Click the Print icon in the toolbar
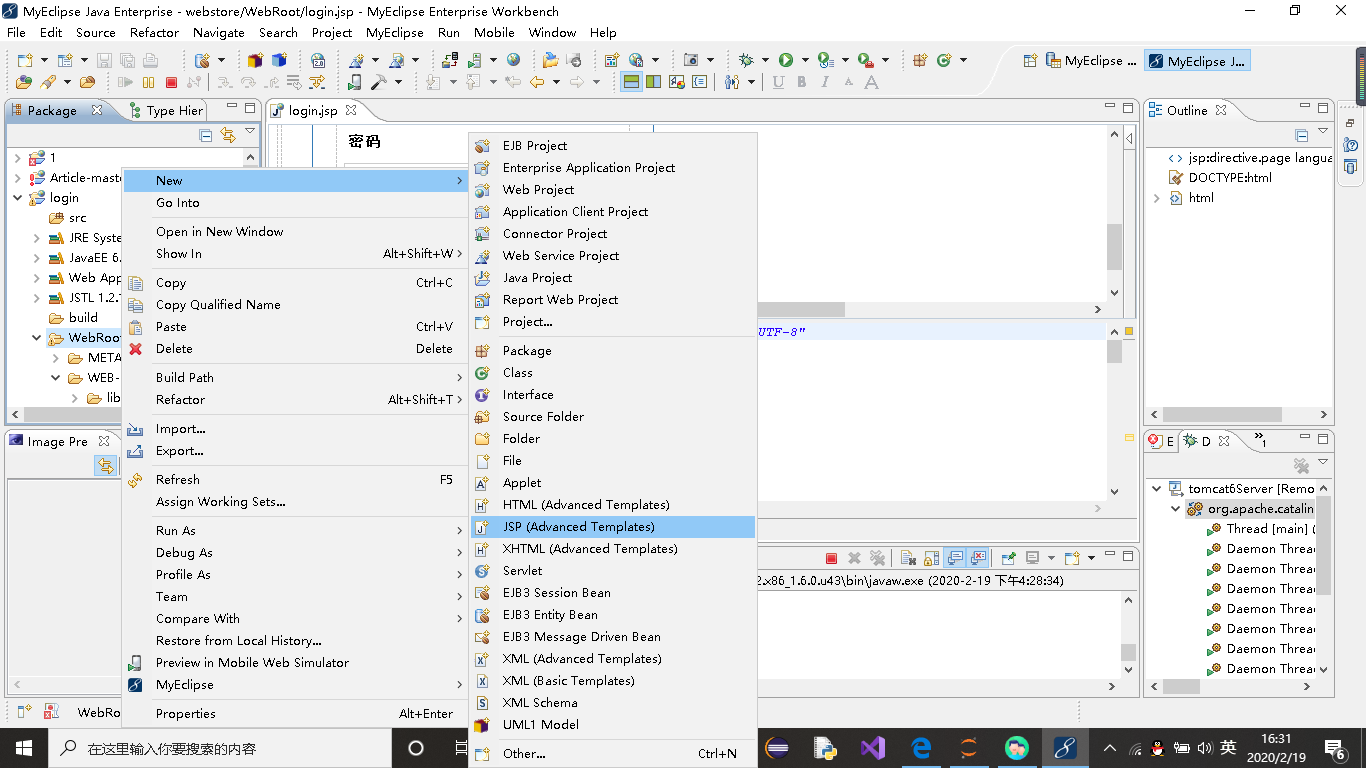Viewport: 1366px width, 768px height. 150,60
